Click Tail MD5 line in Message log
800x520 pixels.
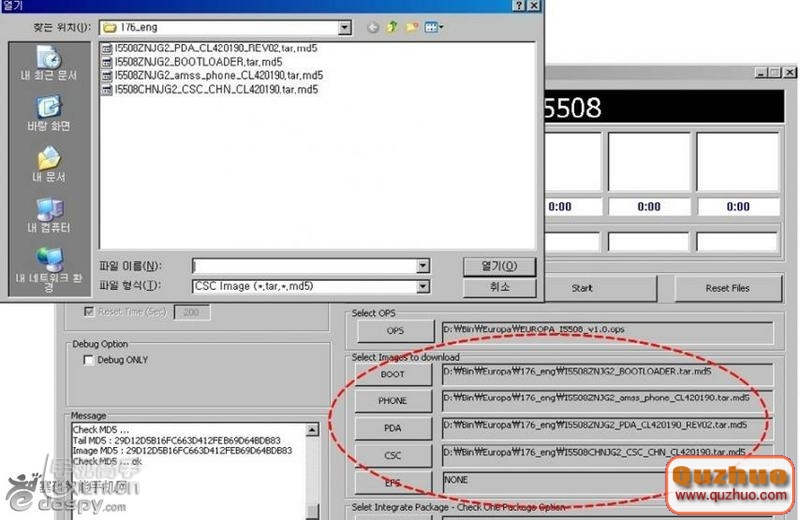(177, 440)
